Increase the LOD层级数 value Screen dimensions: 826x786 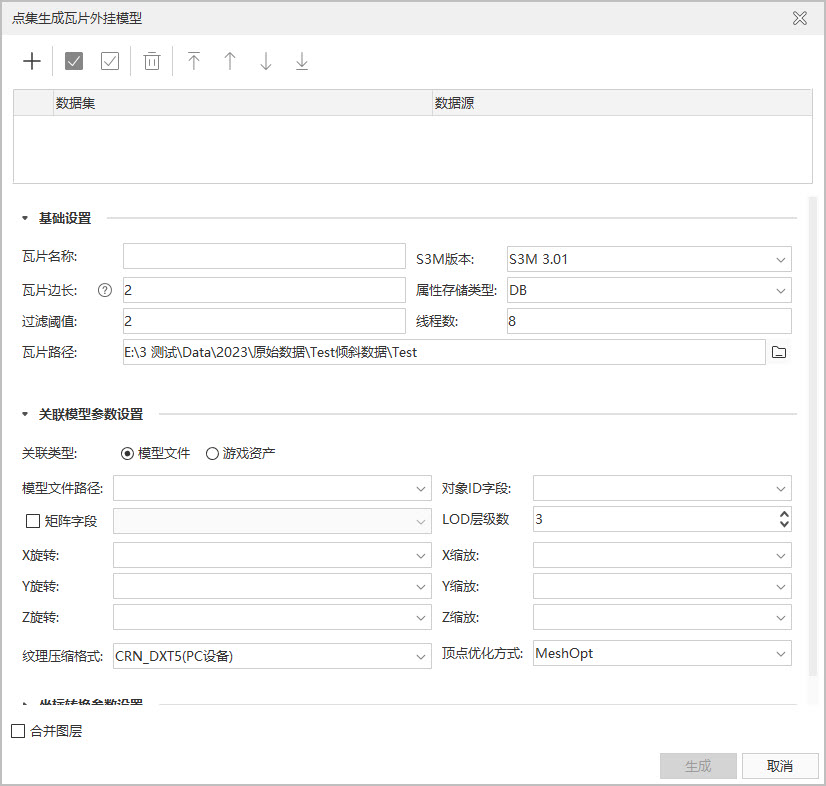[x=784, y=514]
